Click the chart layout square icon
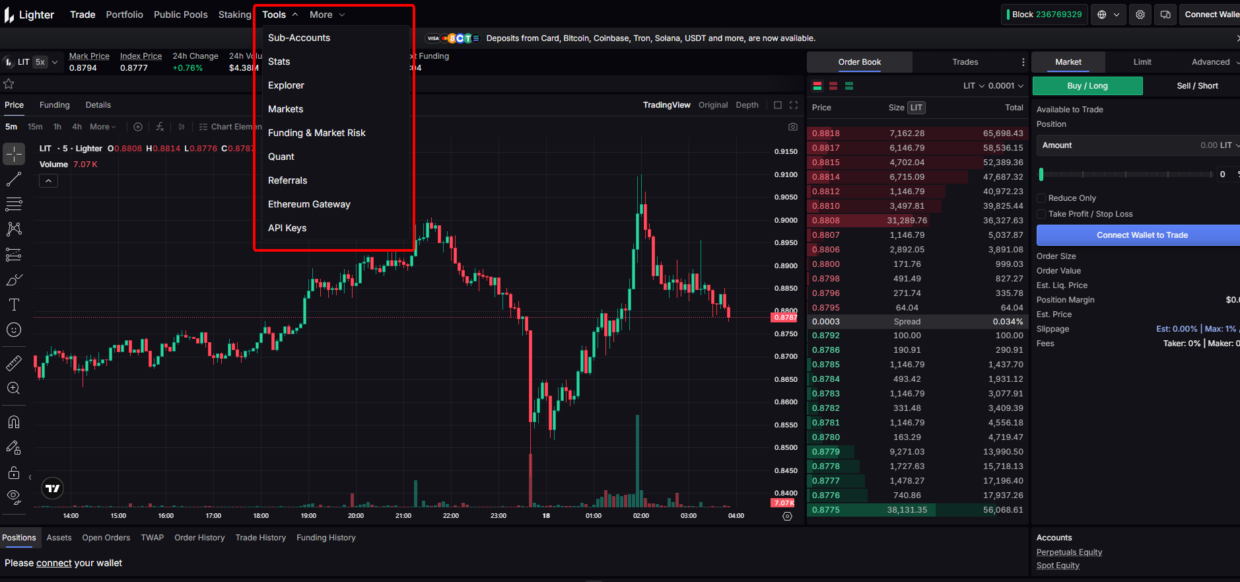This screenshot has height=582, width=1240. click(778, 105)
